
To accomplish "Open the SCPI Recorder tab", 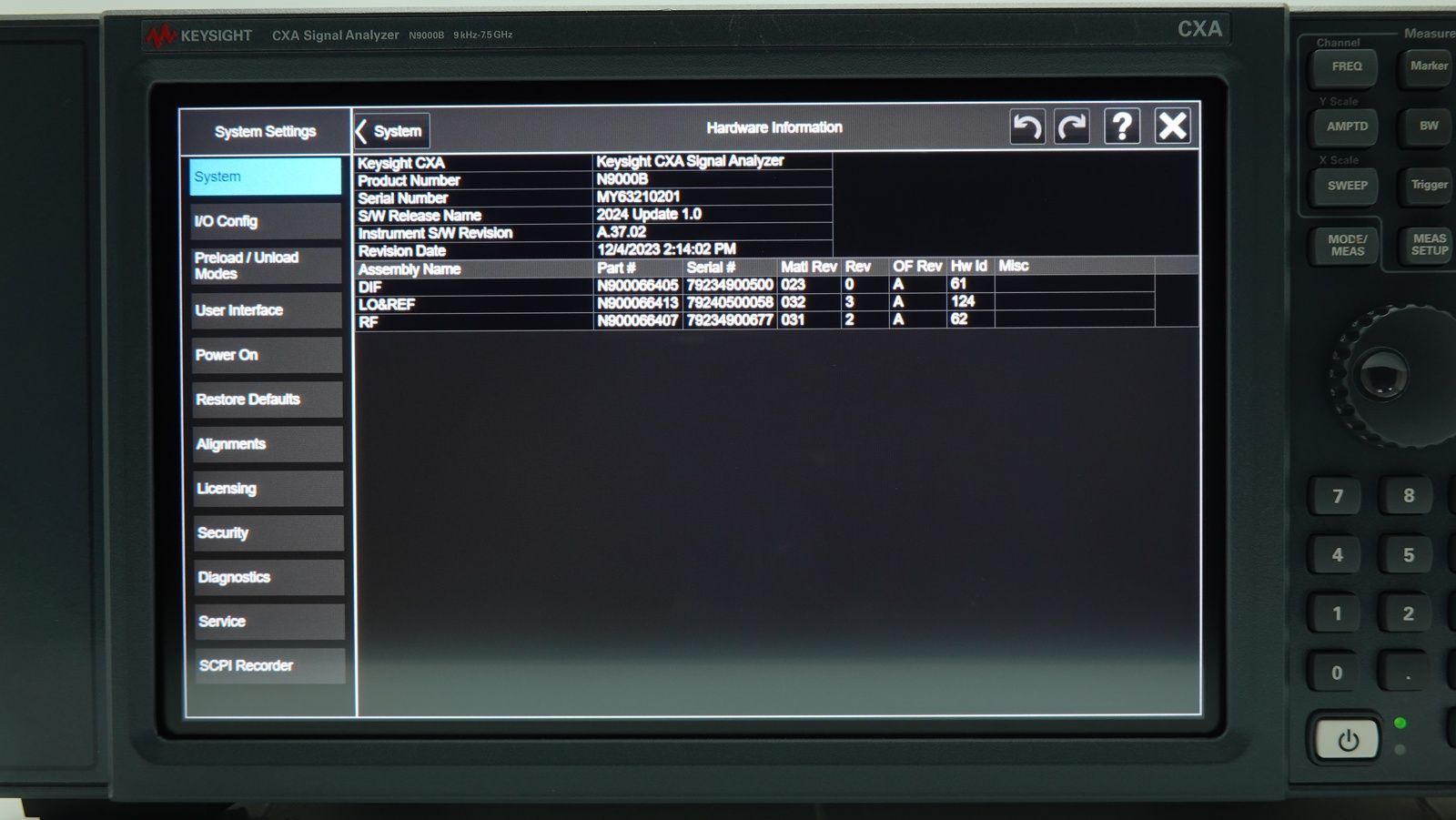I will pos(270,666).
